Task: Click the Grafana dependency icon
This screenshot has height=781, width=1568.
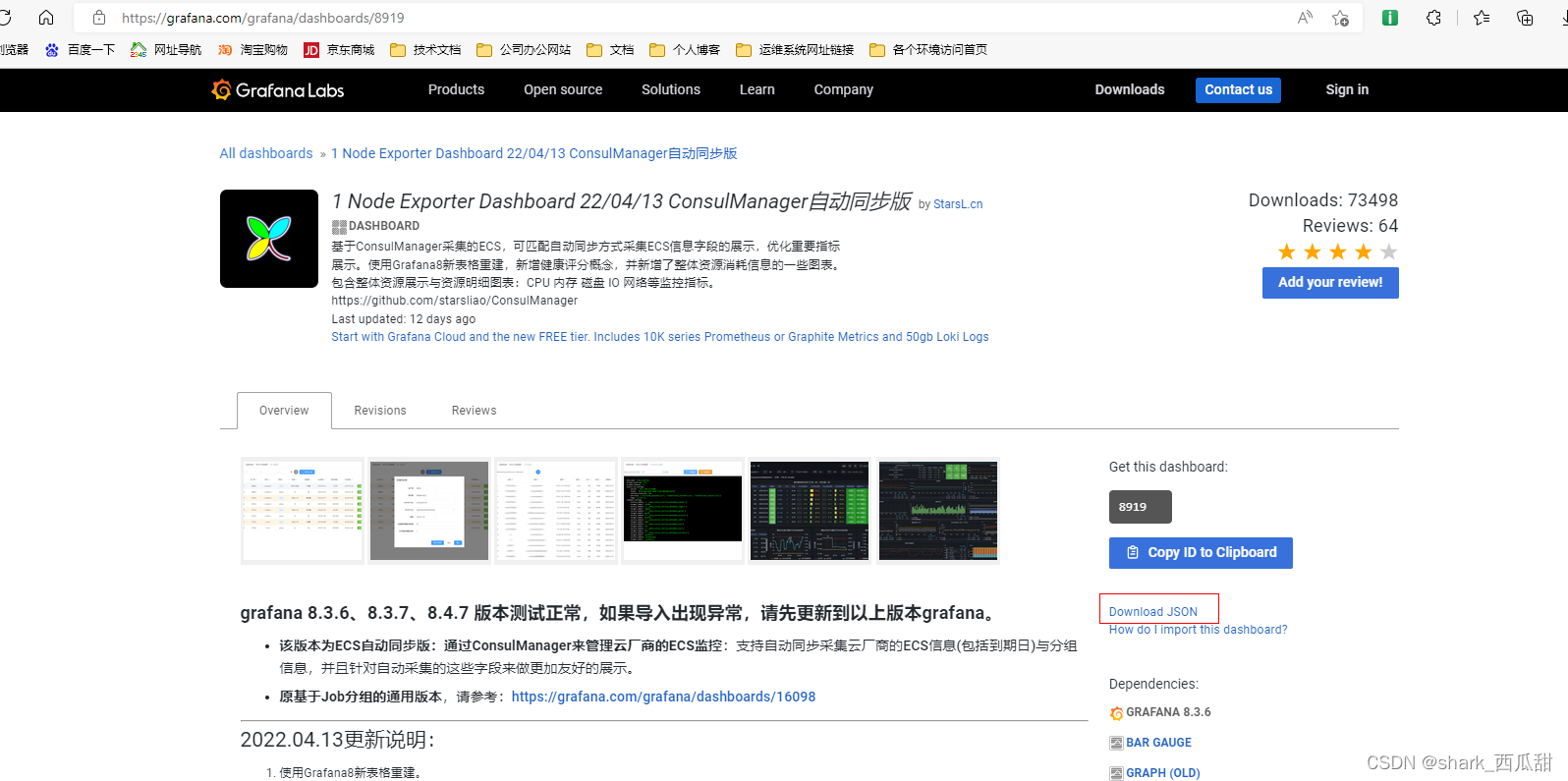Action: click(1116, 713)
